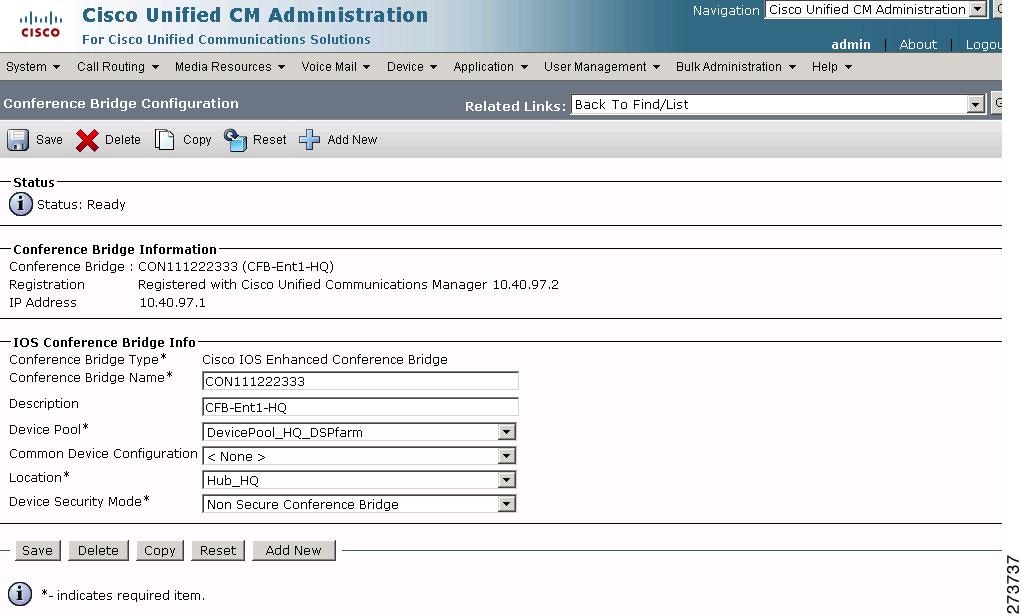The height and width of the screenshot is (616, 1022).
Task: Click the Copy page icon
Action: (164, 139)
